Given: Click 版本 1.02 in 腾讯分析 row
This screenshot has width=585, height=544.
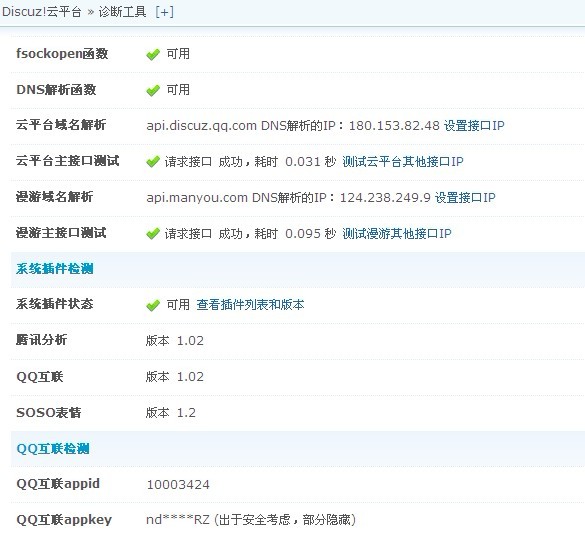Looking at the screenshot, I should (x=175, y=341).
